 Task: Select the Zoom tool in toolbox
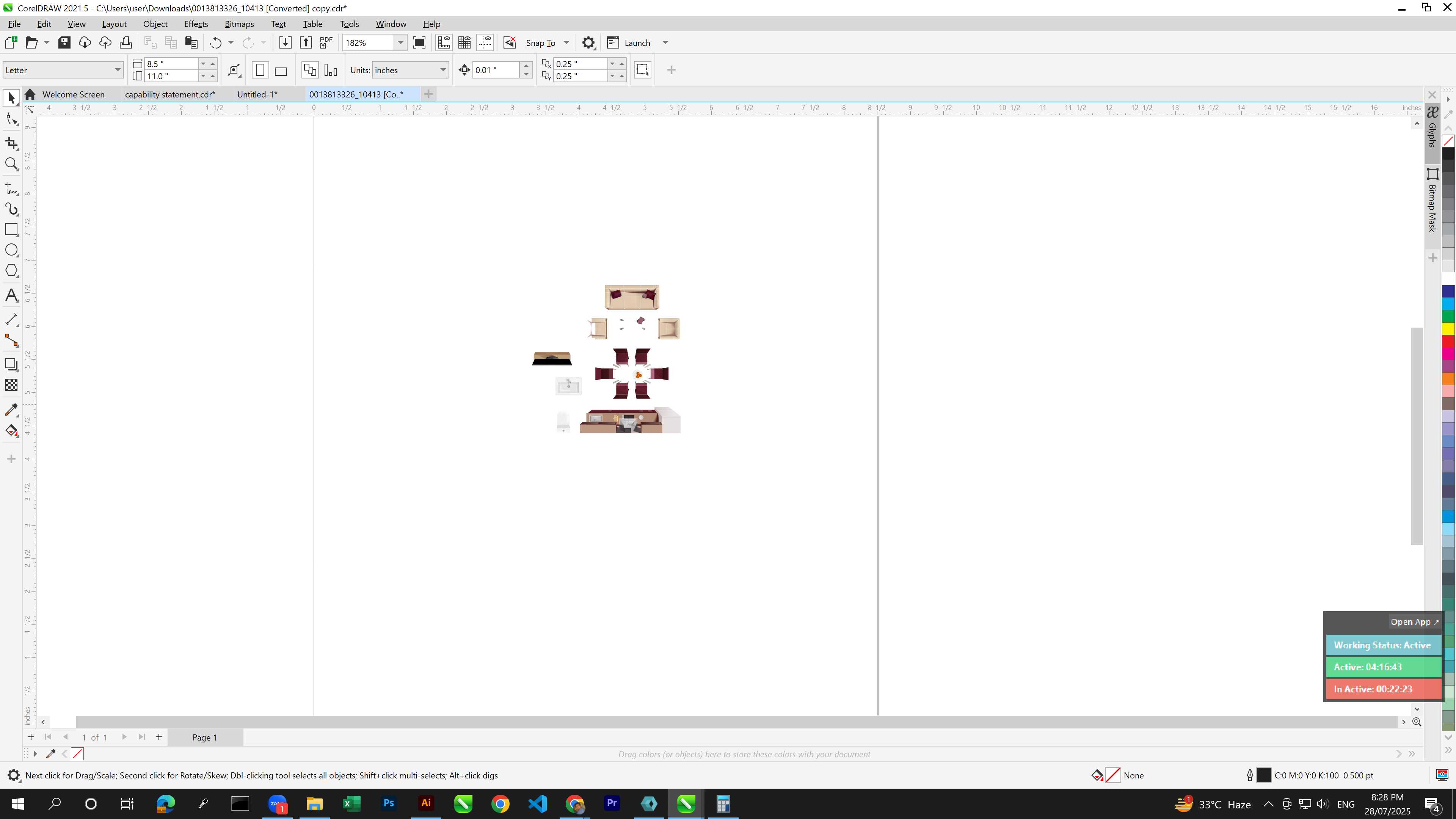[x=11, y=165]
